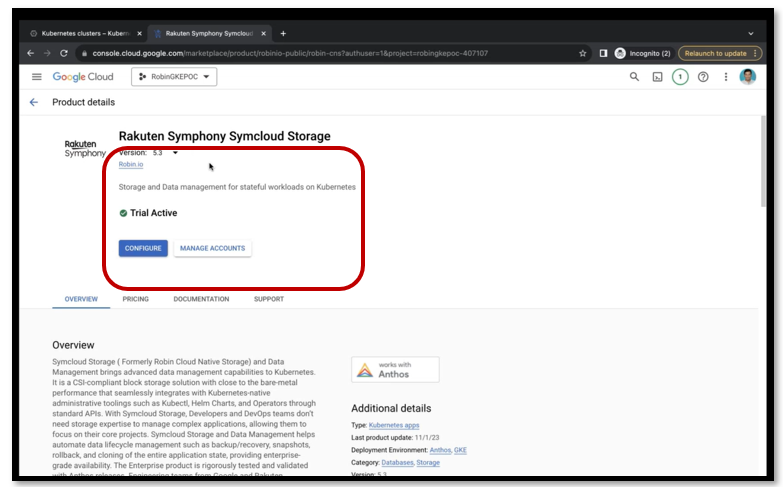Activate Cloud Shell terminal icon

(657, 76)
